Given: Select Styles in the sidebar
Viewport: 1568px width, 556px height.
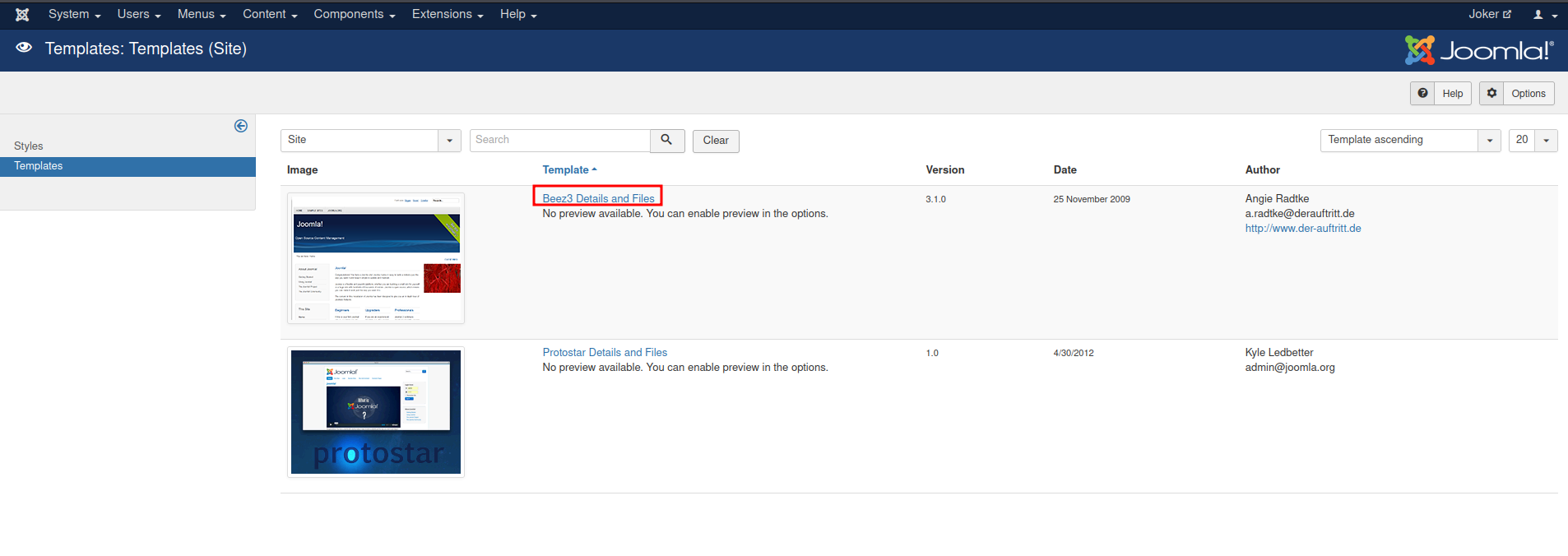Looking at the screenshot, I should (x=29, y=146).
